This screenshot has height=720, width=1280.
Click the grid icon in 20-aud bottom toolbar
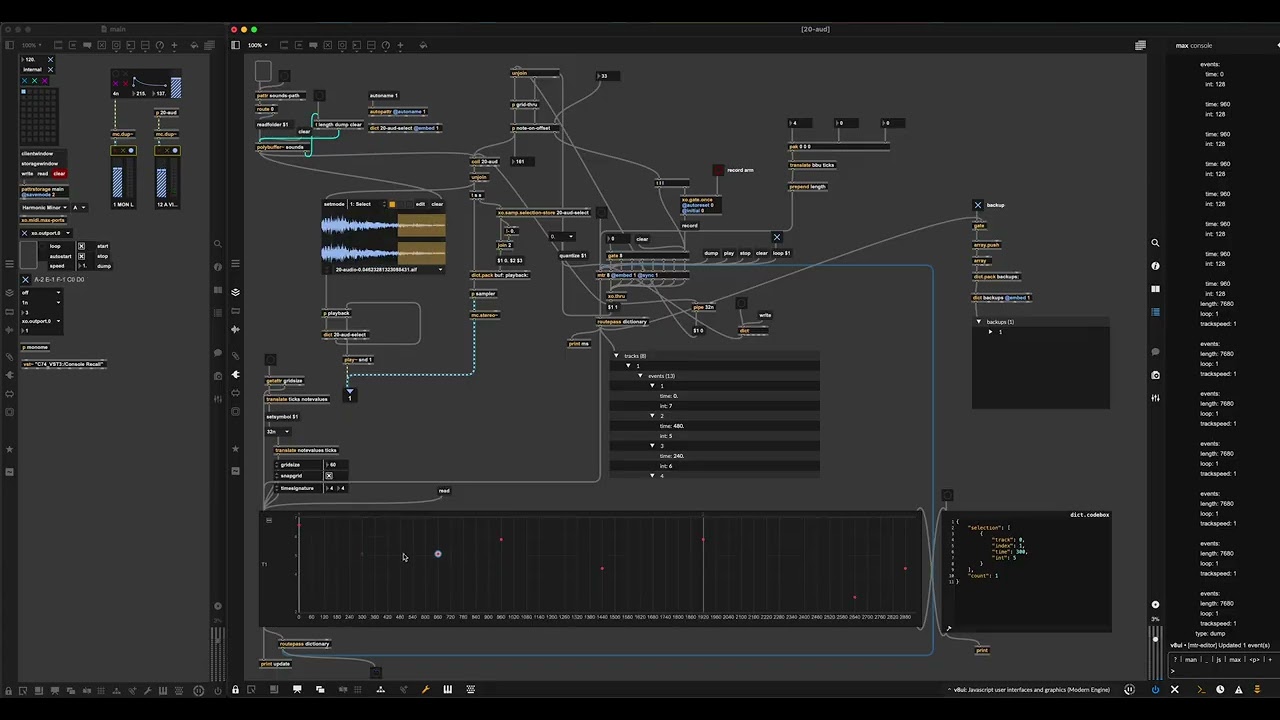pyautogui.click(x=358, y=689)
